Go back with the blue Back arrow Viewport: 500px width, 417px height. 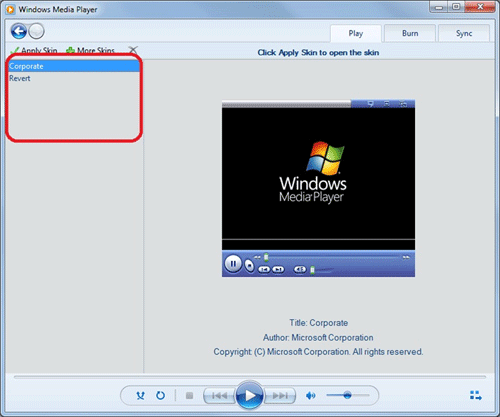point(18,32)
